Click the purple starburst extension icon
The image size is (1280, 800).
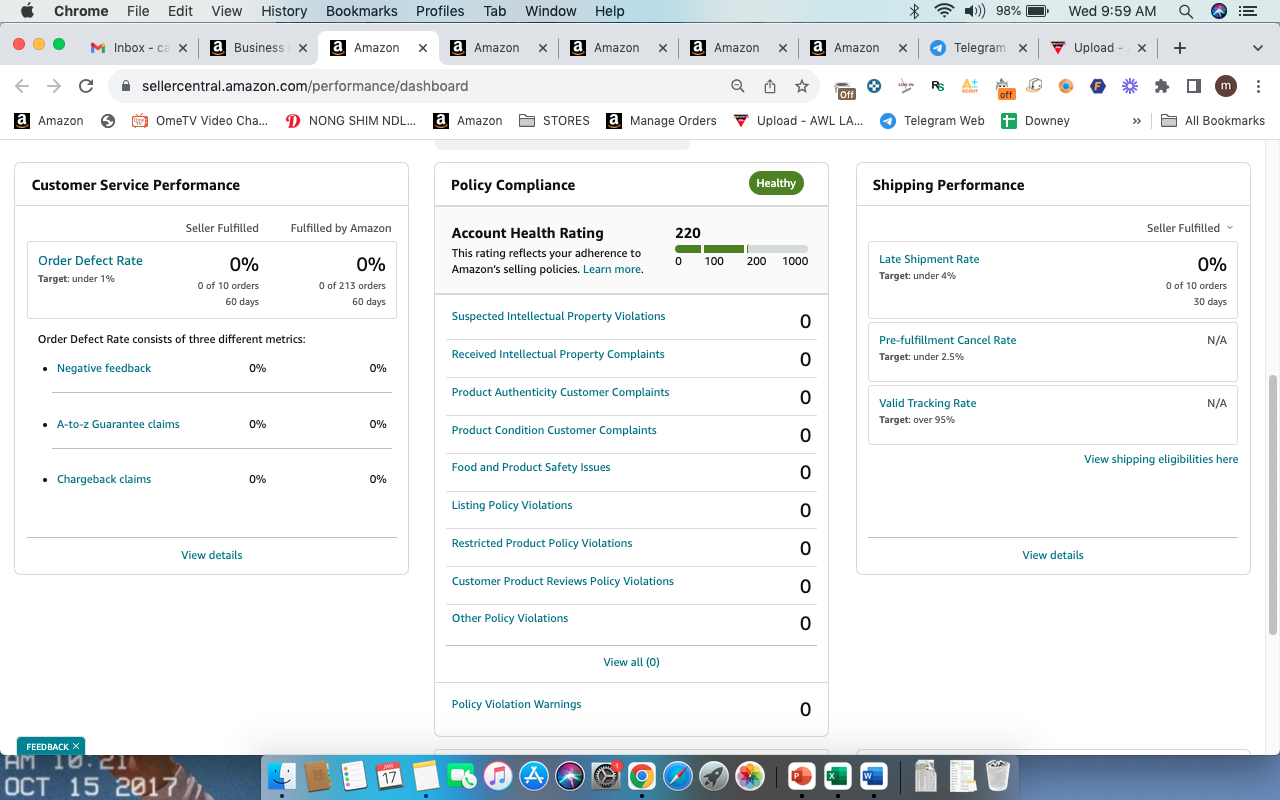pyautogui.click(x=1130, y=86)
